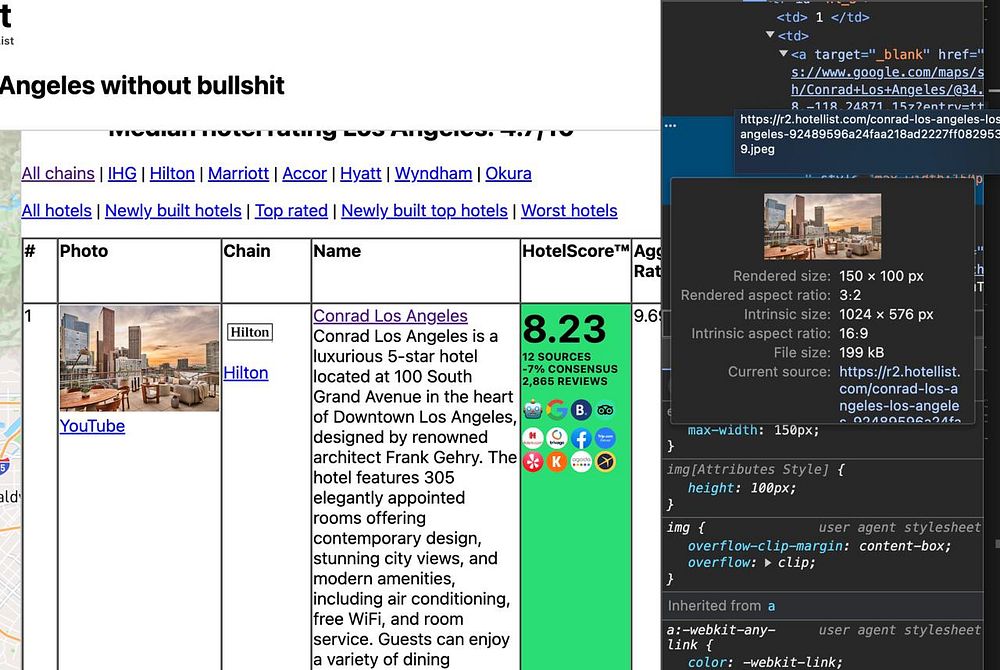This screenshot has width=1000, height=670.
Task: Click the Kayak source icon
Action: point(557,462)
